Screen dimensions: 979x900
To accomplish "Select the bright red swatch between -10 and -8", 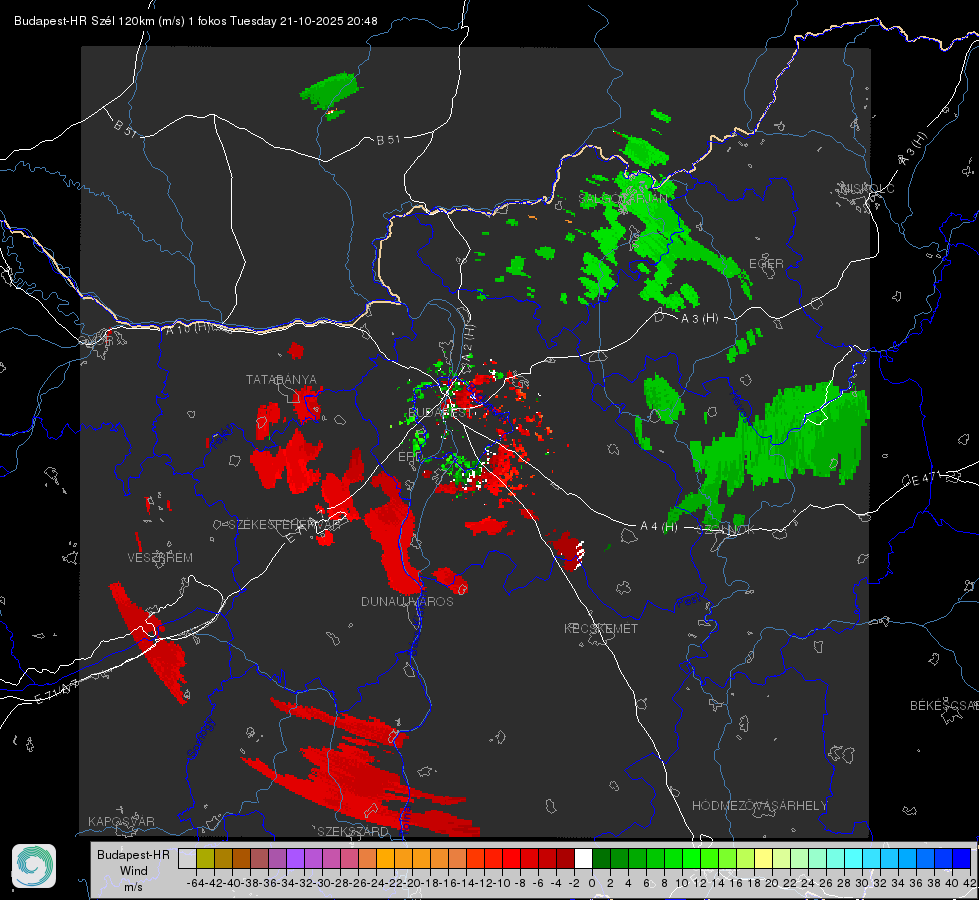I will 511,858.
